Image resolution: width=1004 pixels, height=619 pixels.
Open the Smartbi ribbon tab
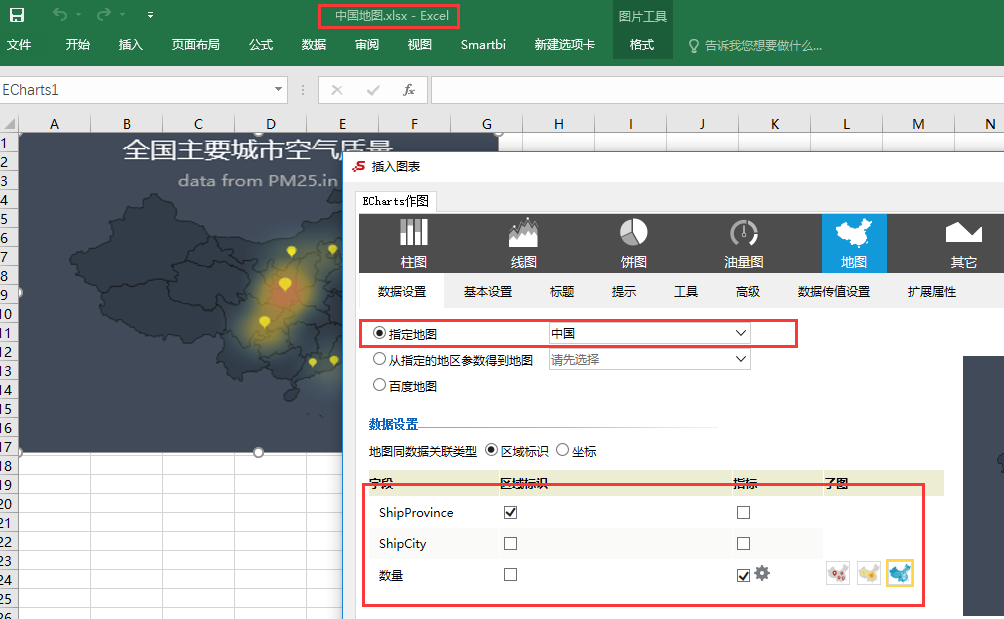pyautogui.click(x=483, y=45)
